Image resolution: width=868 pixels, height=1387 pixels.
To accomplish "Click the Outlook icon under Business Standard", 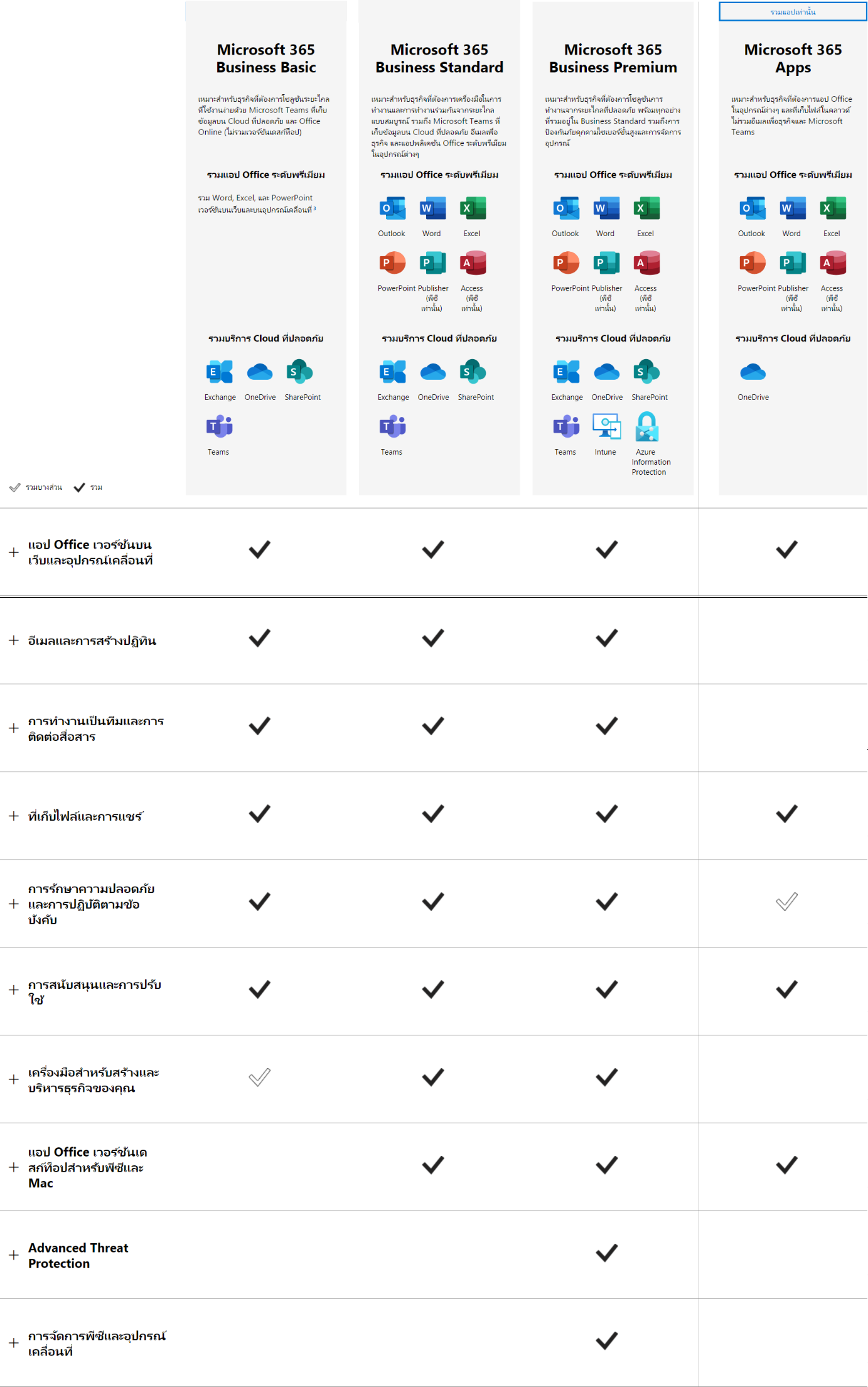I will (392, 208).
